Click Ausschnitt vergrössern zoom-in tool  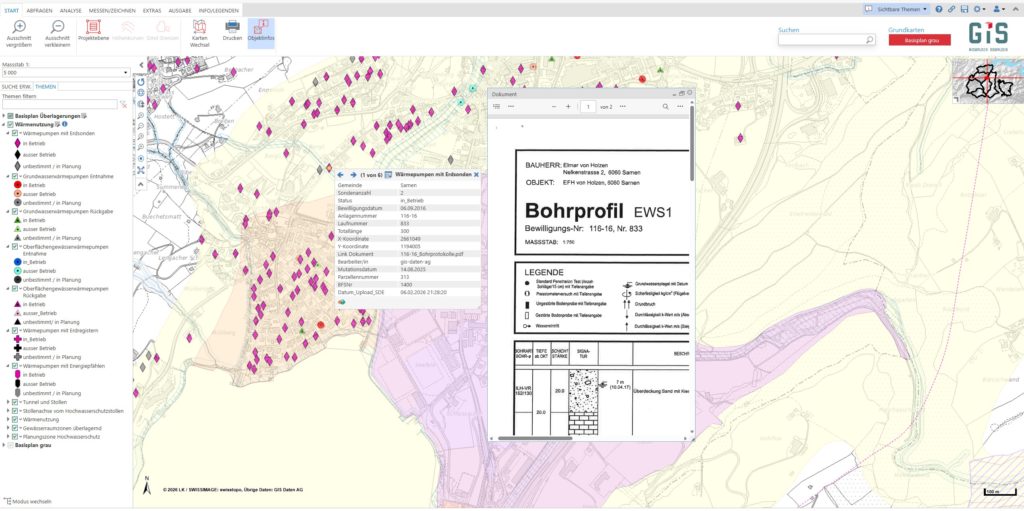pyautogui.click(x=19, y=30)
